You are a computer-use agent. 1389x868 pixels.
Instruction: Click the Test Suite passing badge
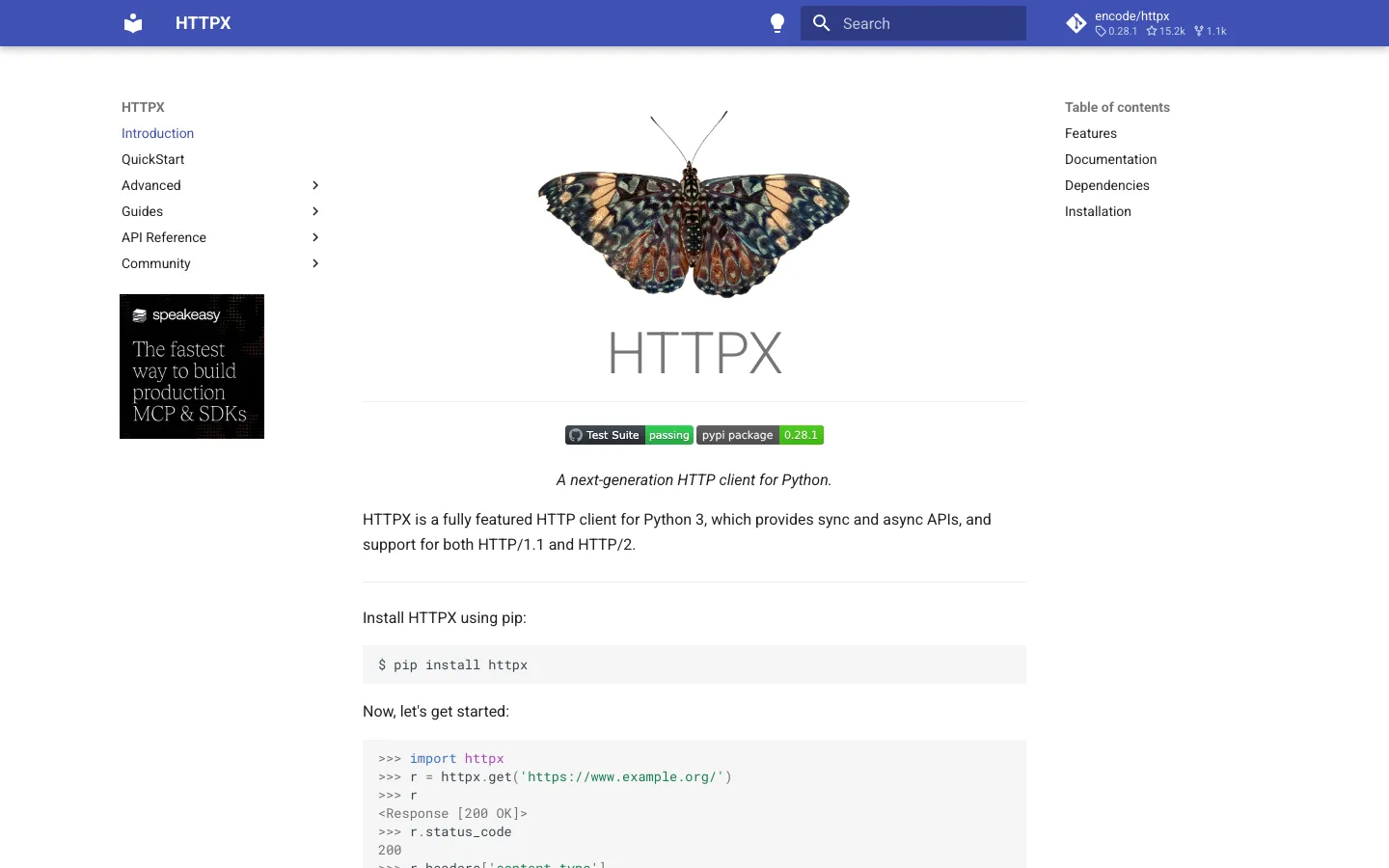[x=628, y=435]
